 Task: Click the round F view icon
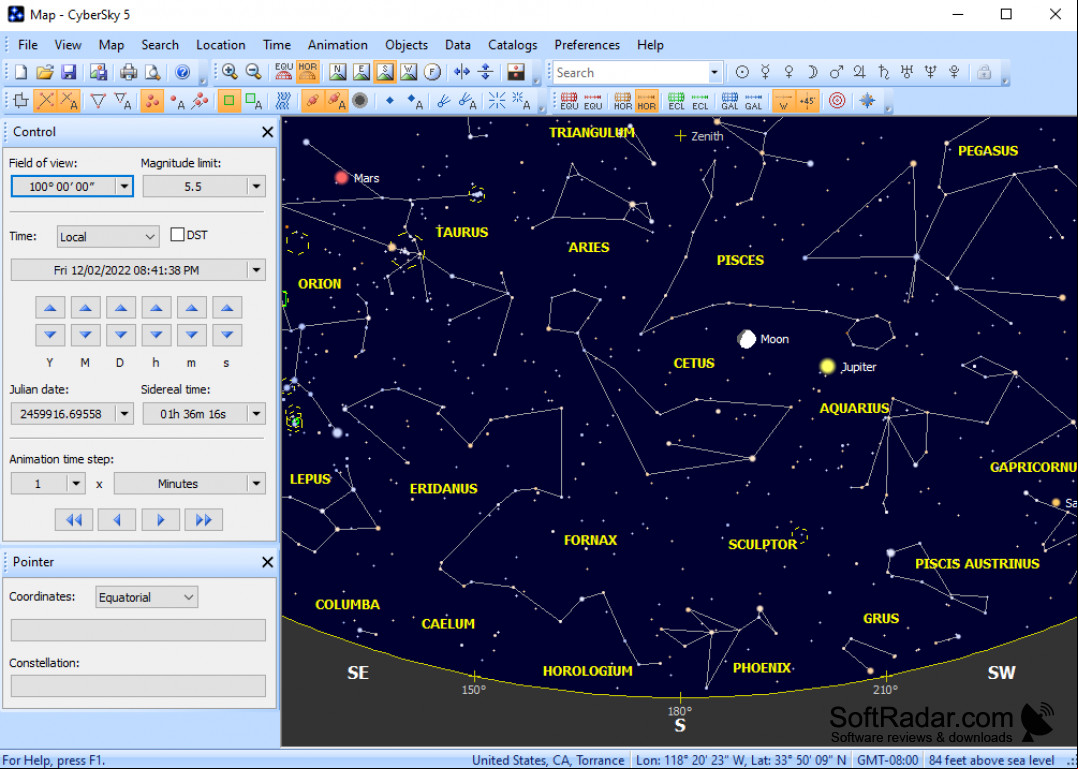coord(432,72)
